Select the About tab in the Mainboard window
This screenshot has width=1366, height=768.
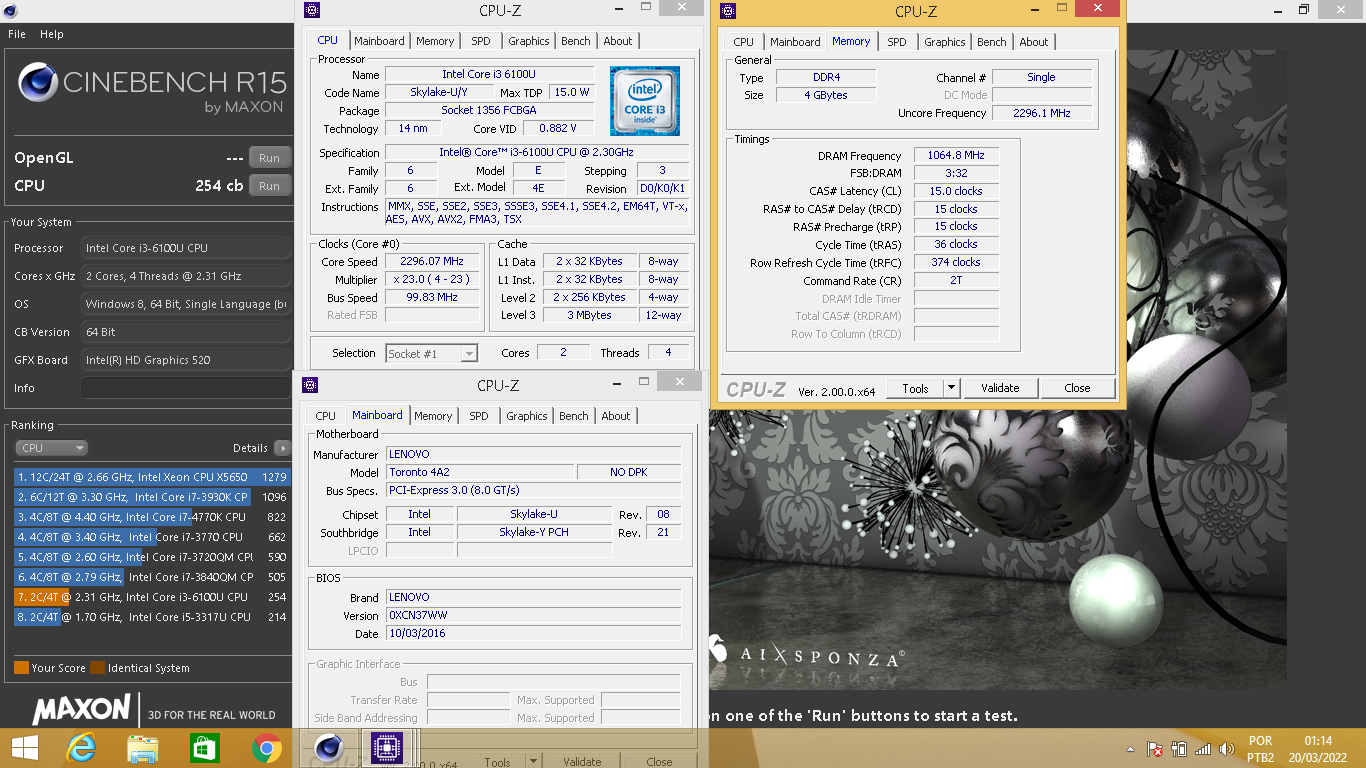pos(616,416)
